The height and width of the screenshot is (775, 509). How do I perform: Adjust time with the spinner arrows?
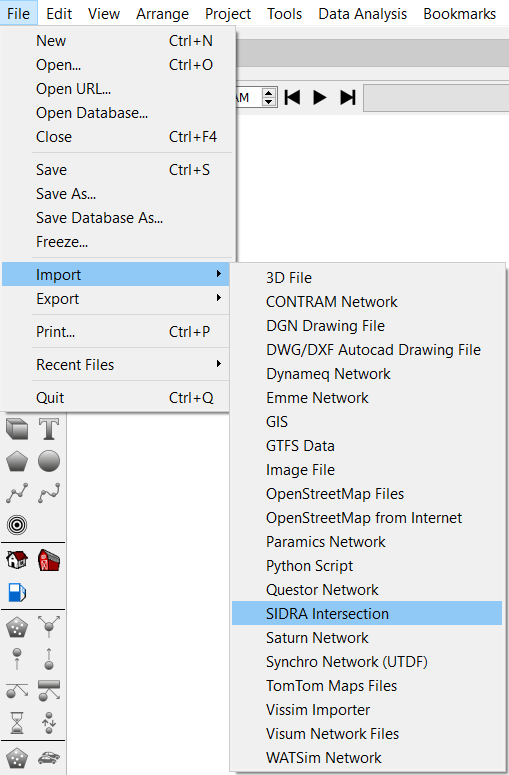[268, 97]
